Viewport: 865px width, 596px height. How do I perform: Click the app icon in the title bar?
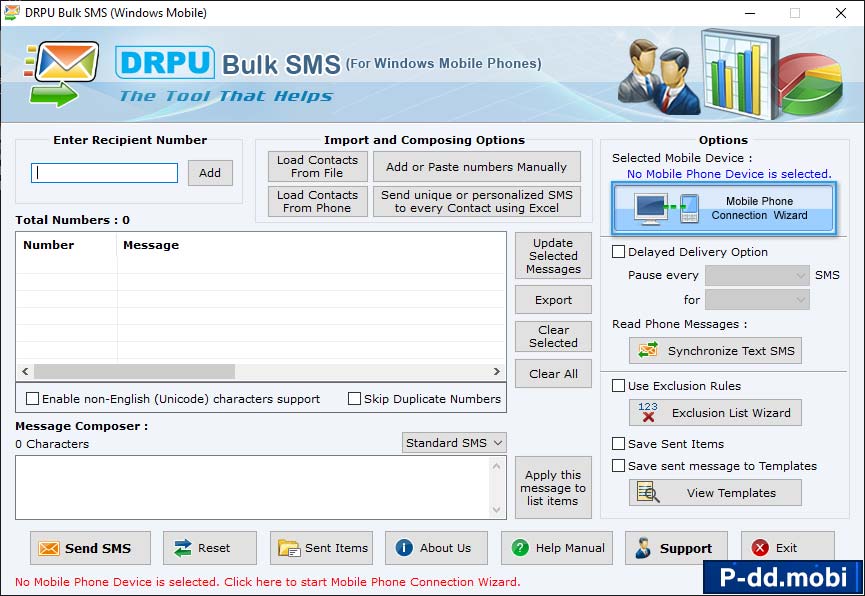tap(12, 12)
